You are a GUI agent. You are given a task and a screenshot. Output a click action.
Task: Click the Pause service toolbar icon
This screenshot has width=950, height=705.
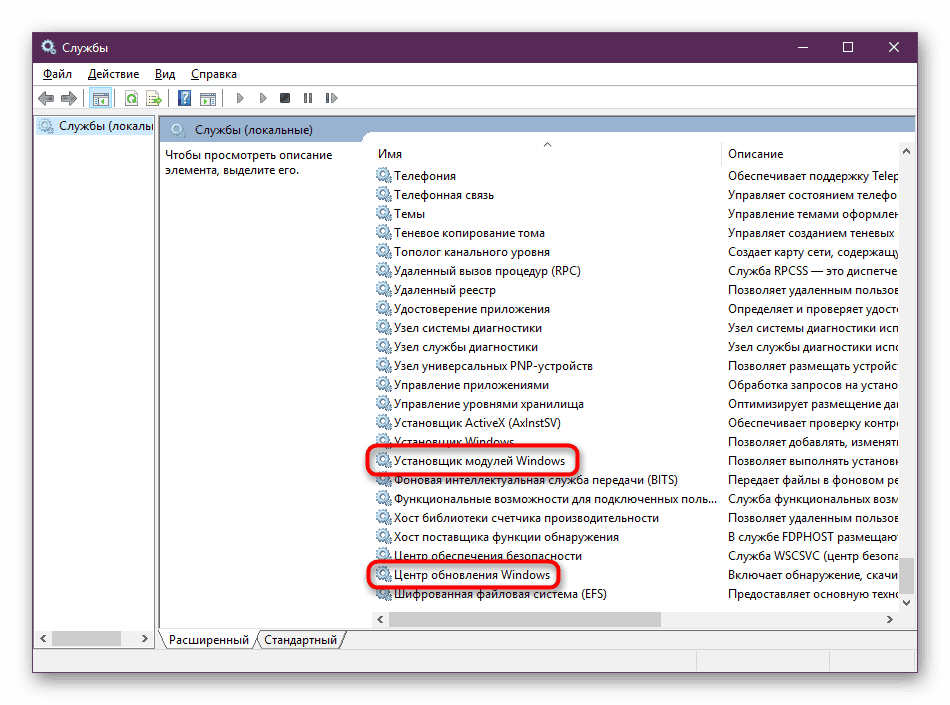(x=308, y=98)
